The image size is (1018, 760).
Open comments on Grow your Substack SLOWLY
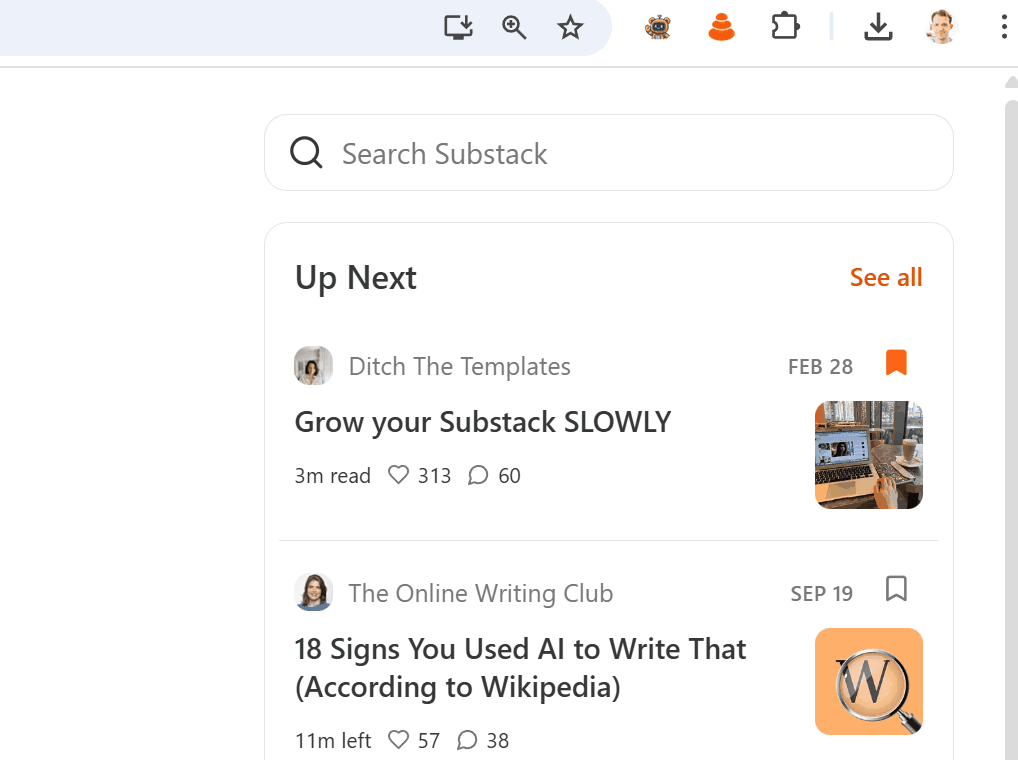(478, 475)
